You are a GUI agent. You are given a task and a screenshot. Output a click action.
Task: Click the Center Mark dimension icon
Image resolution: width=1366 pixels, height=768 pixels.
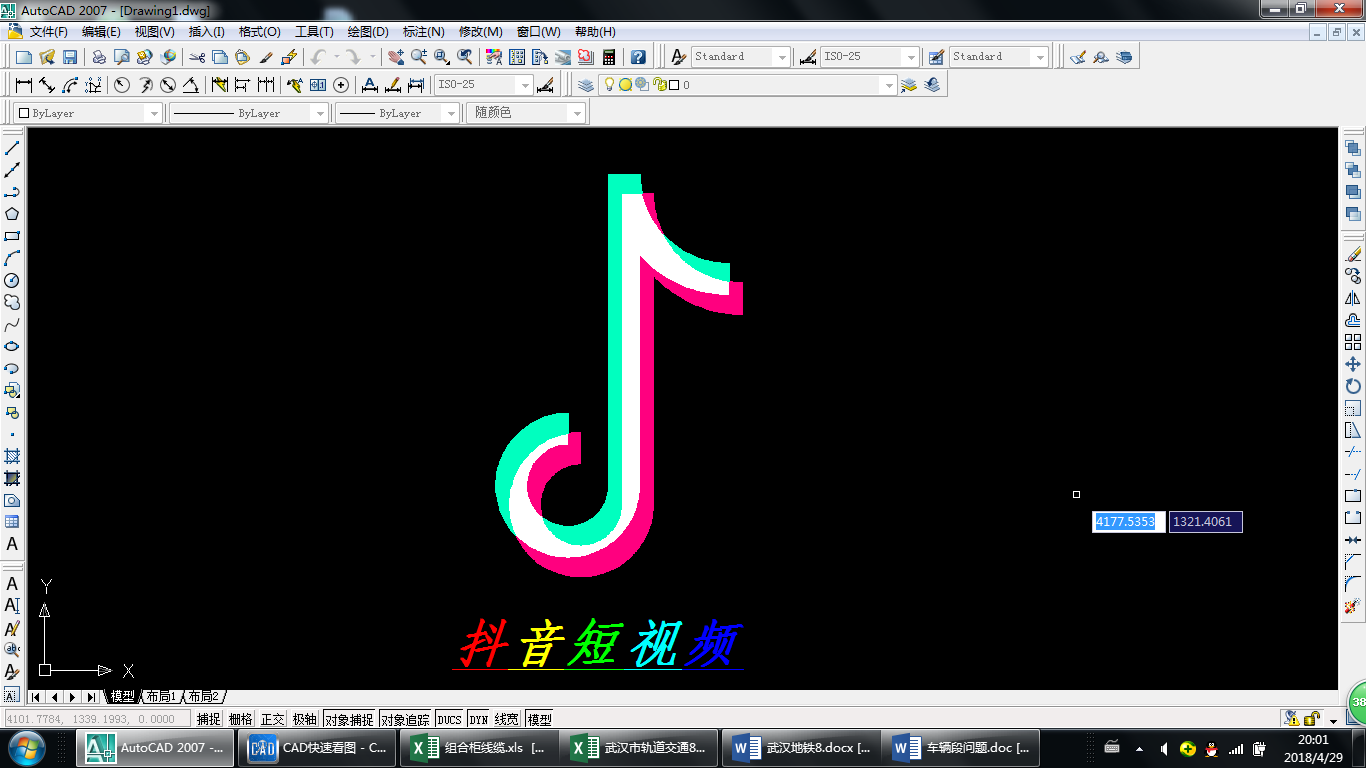[341, 85]
